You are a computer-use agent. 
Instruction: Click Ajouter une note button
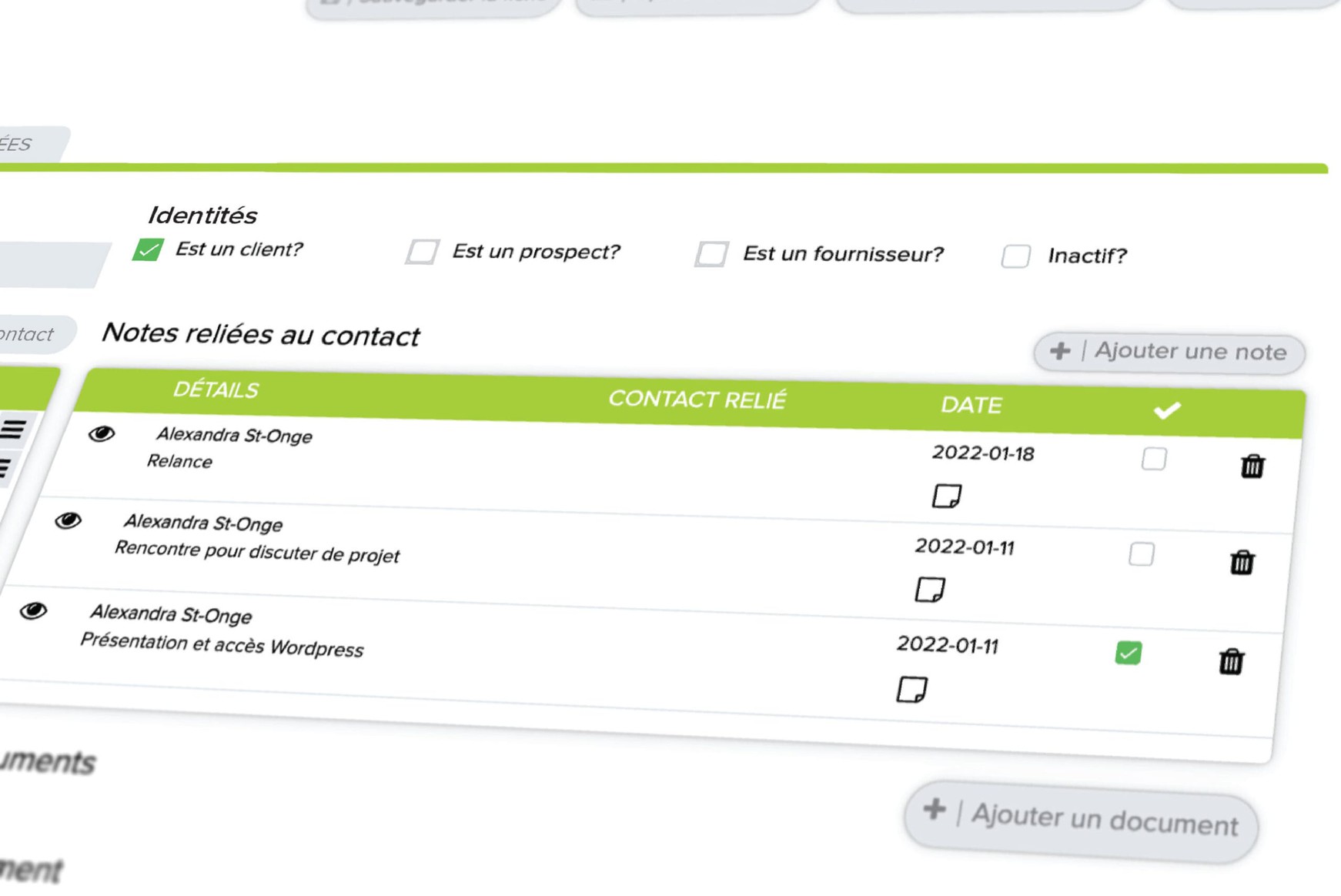[x=1169, y=353]
